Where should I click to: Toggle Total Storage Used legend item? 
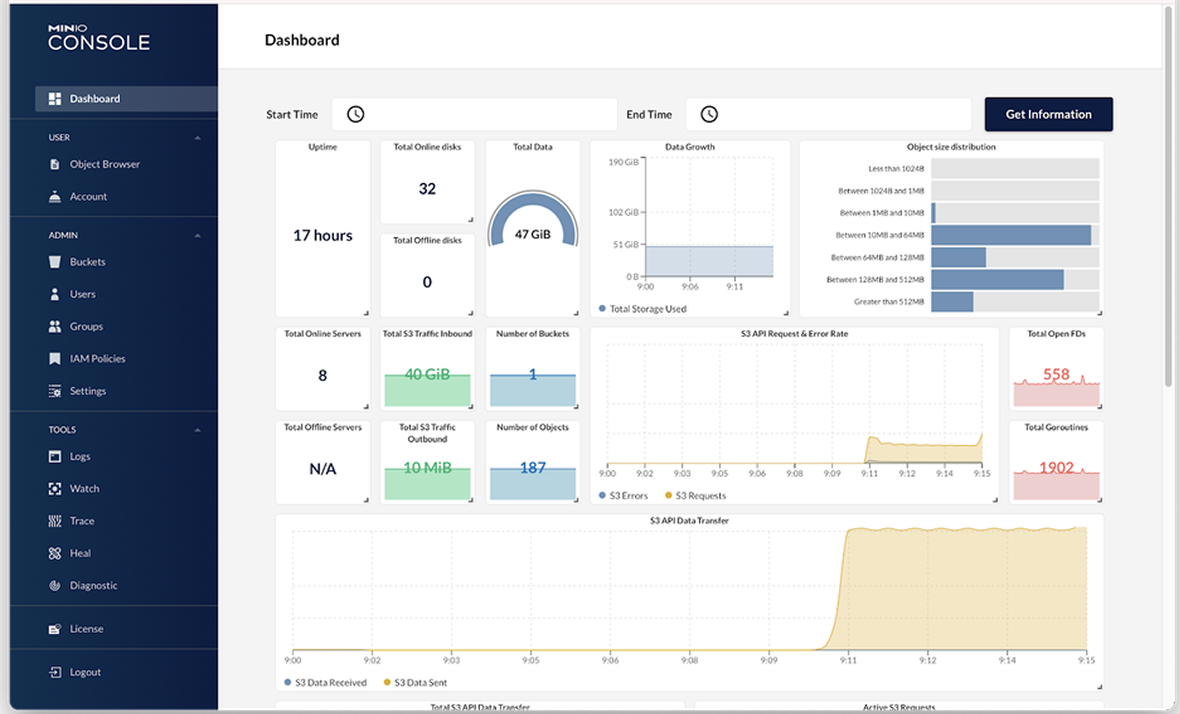pos(647,309)
